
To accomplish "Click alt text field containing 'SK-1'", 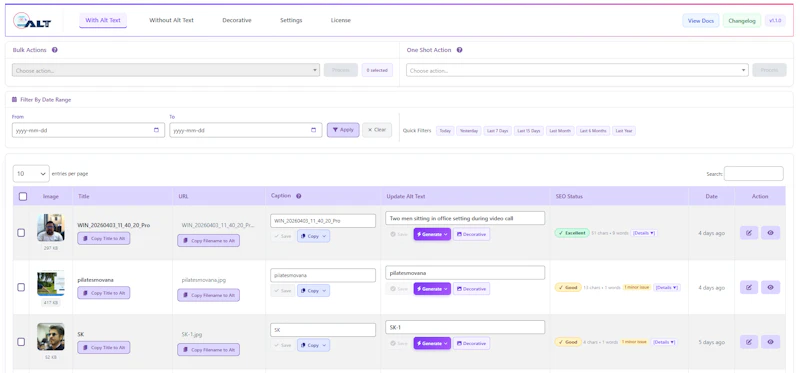I will click(x=465, y=327).
